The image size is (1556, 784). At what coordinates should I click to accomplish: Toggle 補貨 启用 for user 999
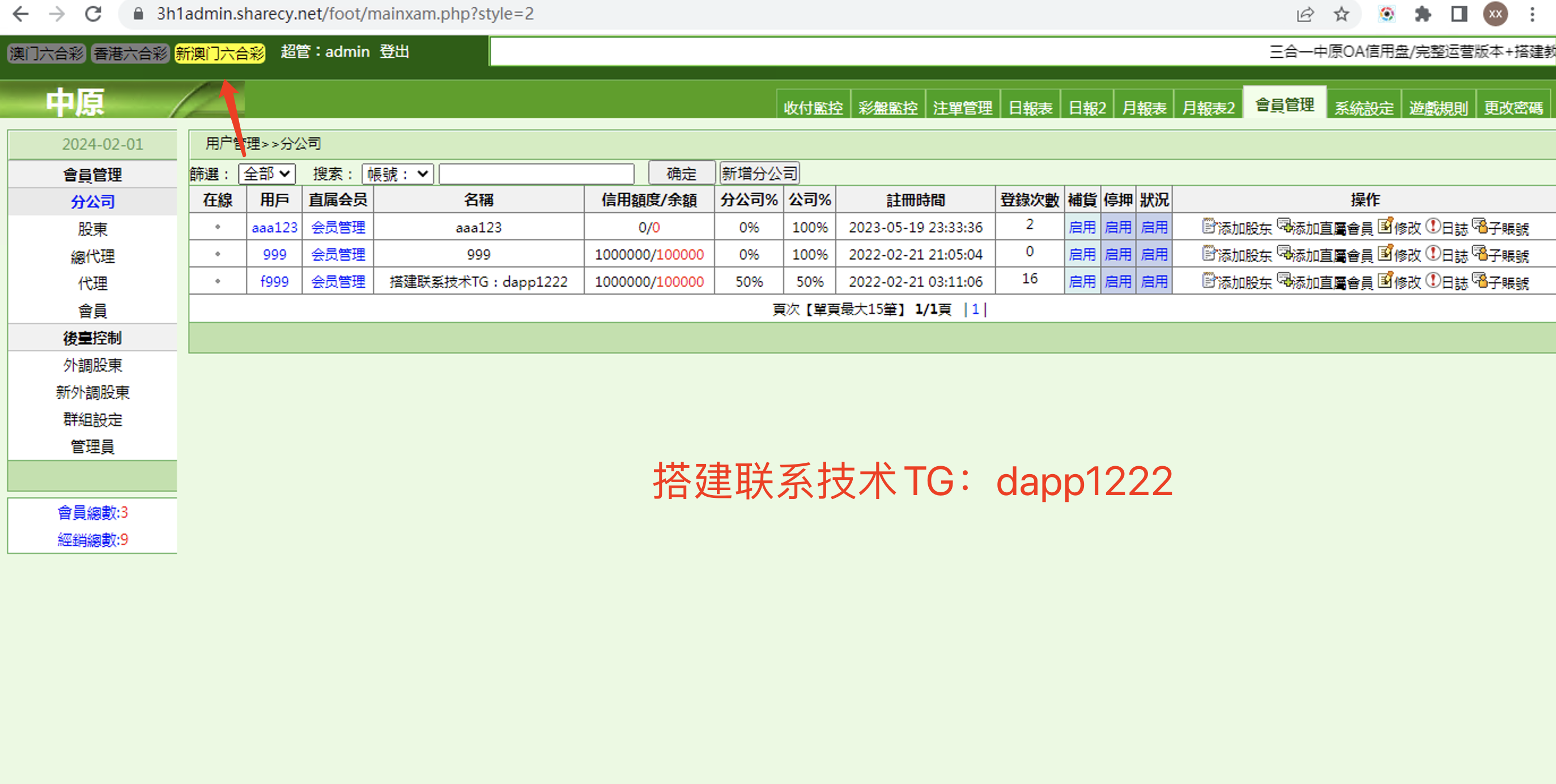pos(1082,254)
